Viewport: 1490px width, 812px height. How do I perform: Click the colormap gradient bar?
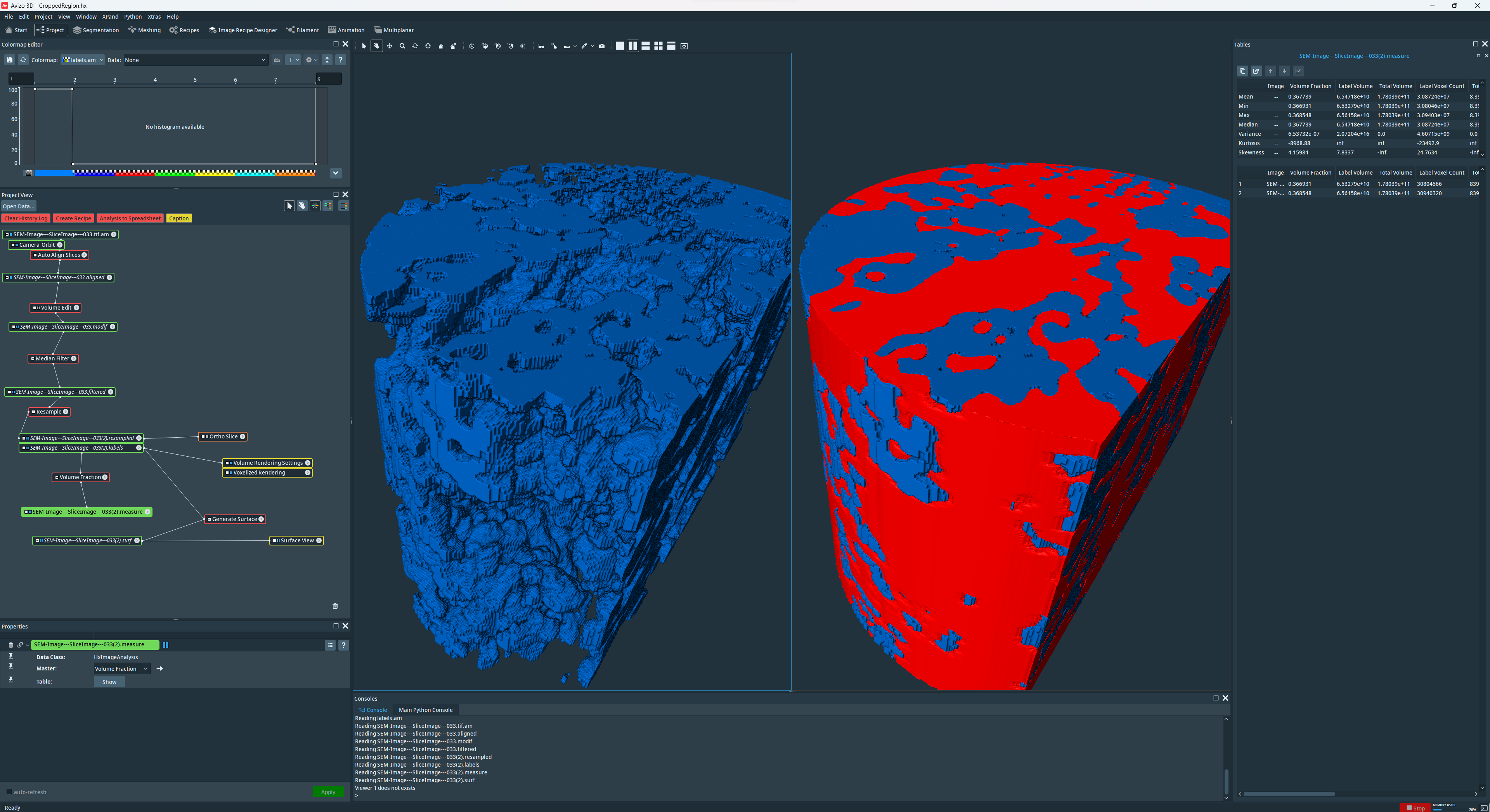pyautogui.click(x=175, y=173)
